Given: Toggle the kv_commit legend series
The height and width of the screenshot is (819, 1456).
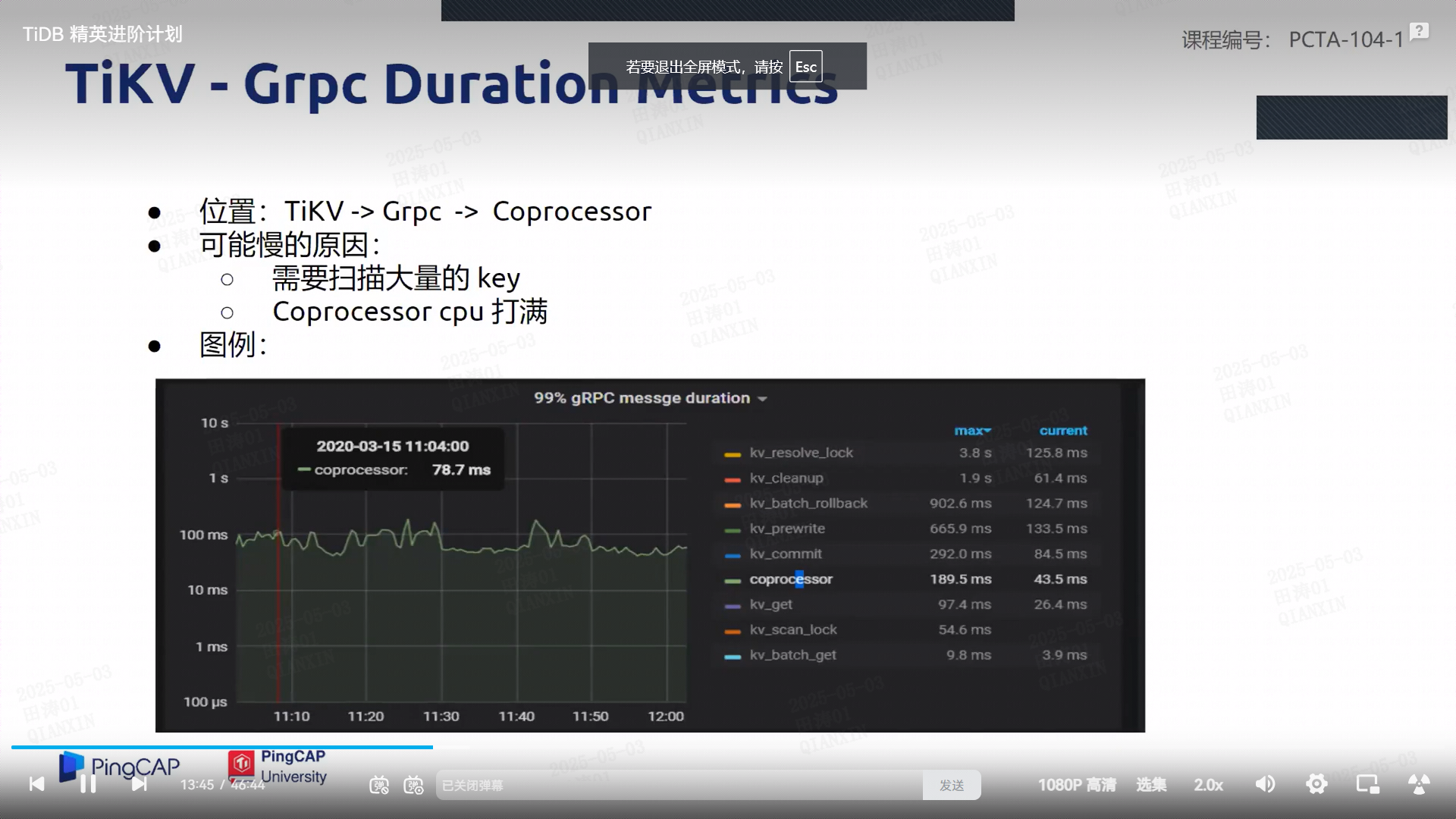Looking at the screenshot, I should click(785, 554).
